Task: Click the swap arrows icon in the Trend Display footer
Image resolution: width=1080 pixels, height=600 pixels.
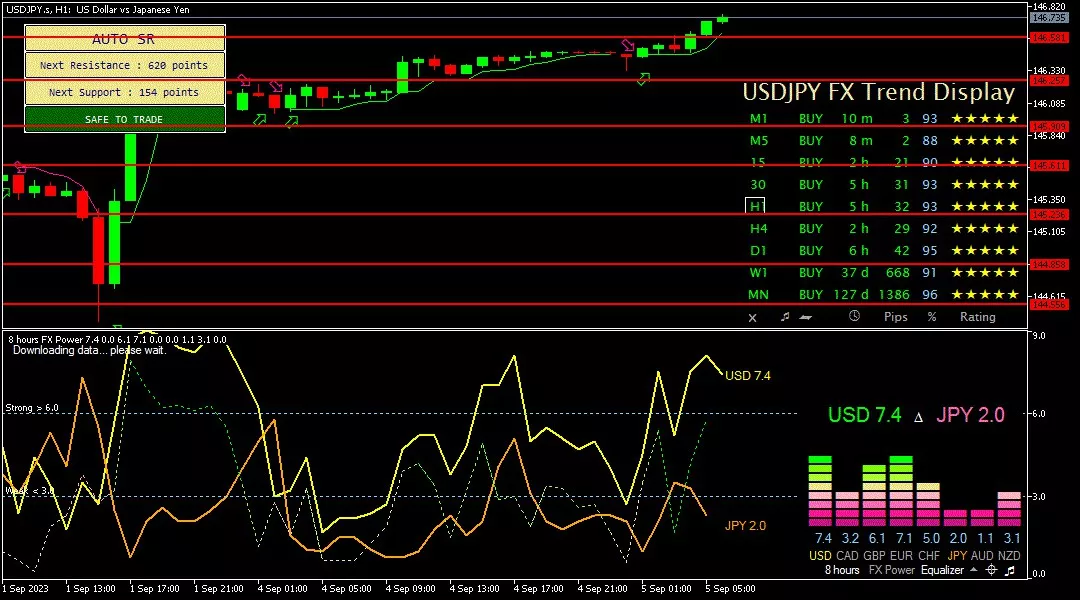Action: coord(806,317)
